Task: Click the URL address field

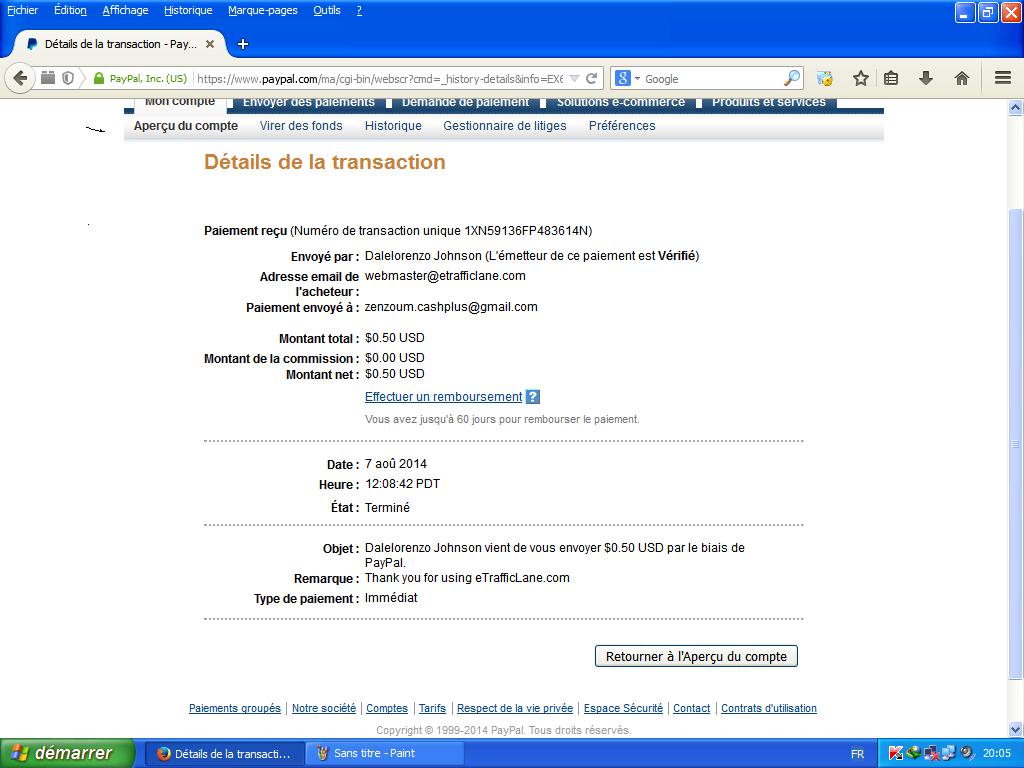Action: [380, 78]
